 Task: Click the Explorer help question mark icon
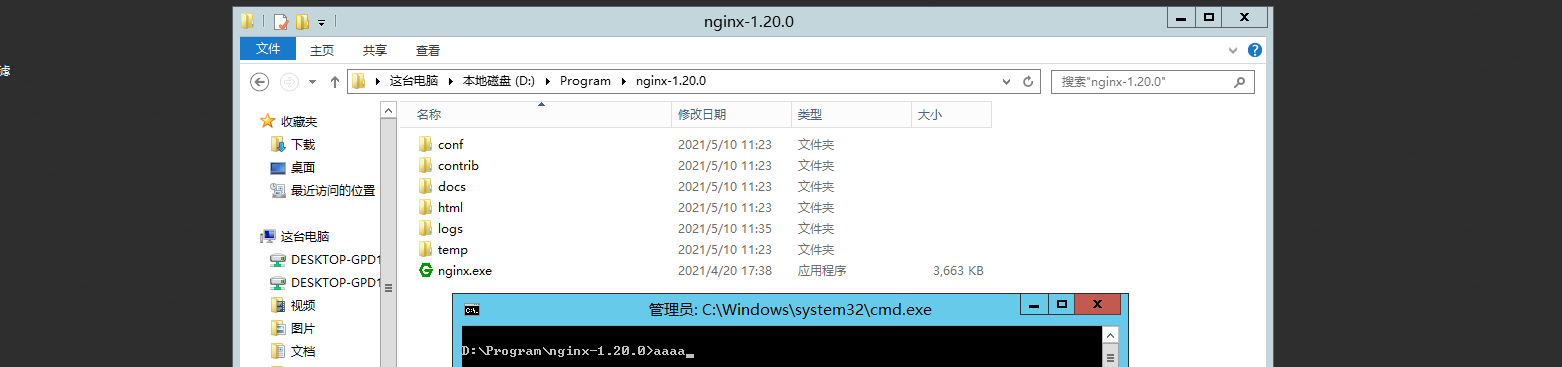[1255, 49]
